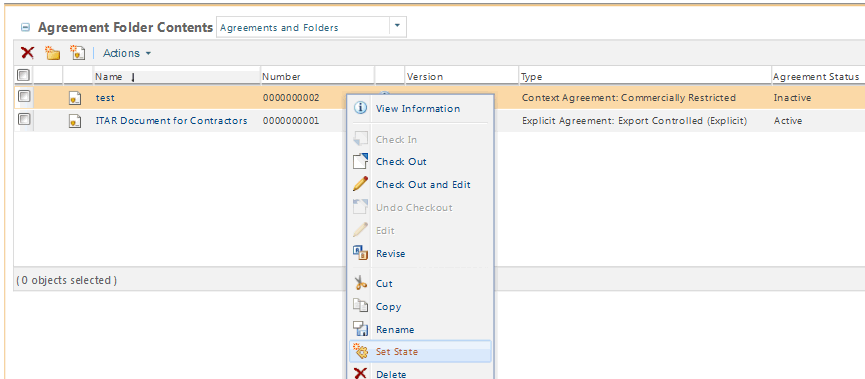
Task: Click the Rename icon in context menu
Action: [360, 329]
